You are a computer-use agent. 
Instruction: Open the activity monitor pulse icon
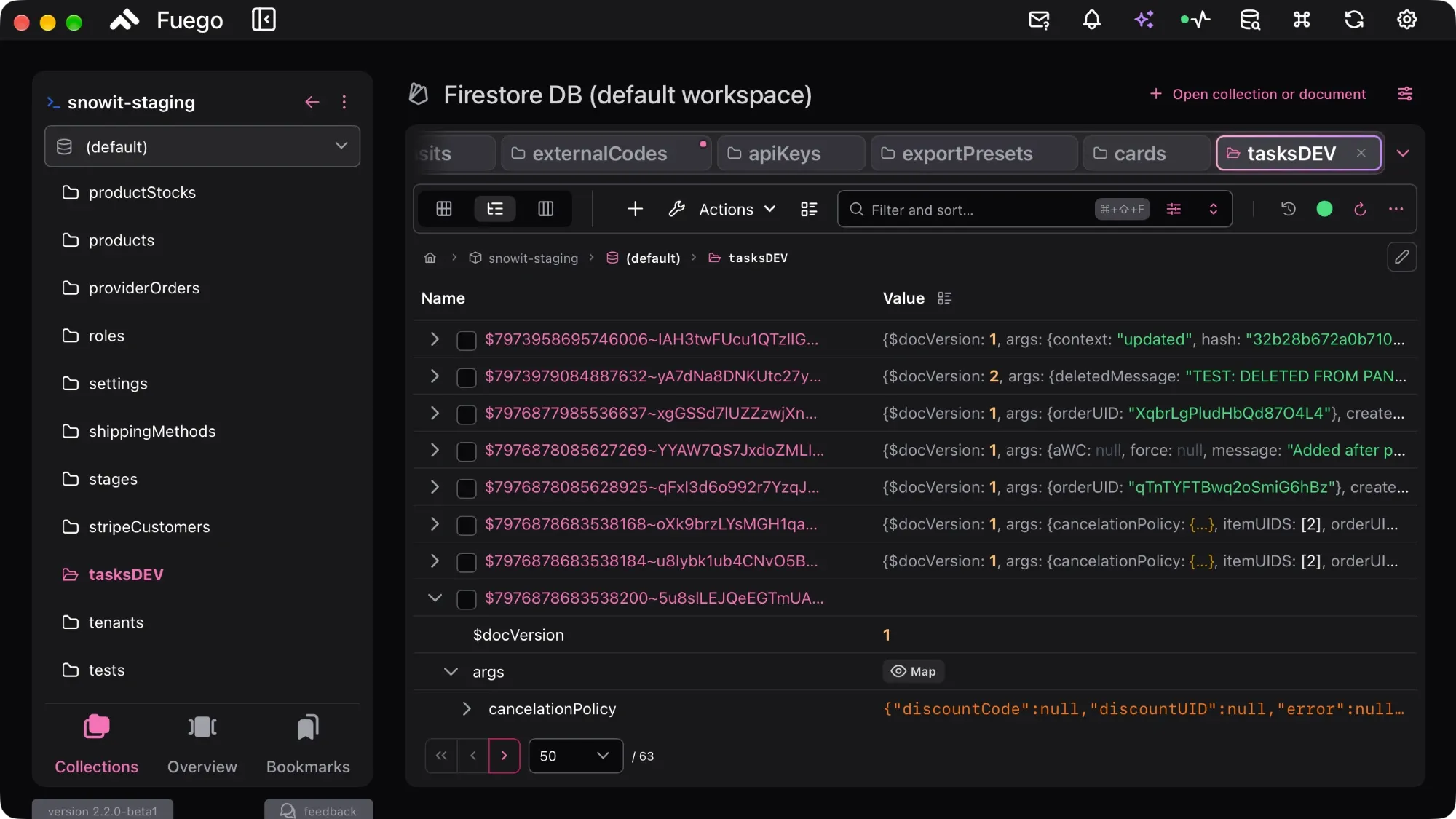coord(1195,20)
